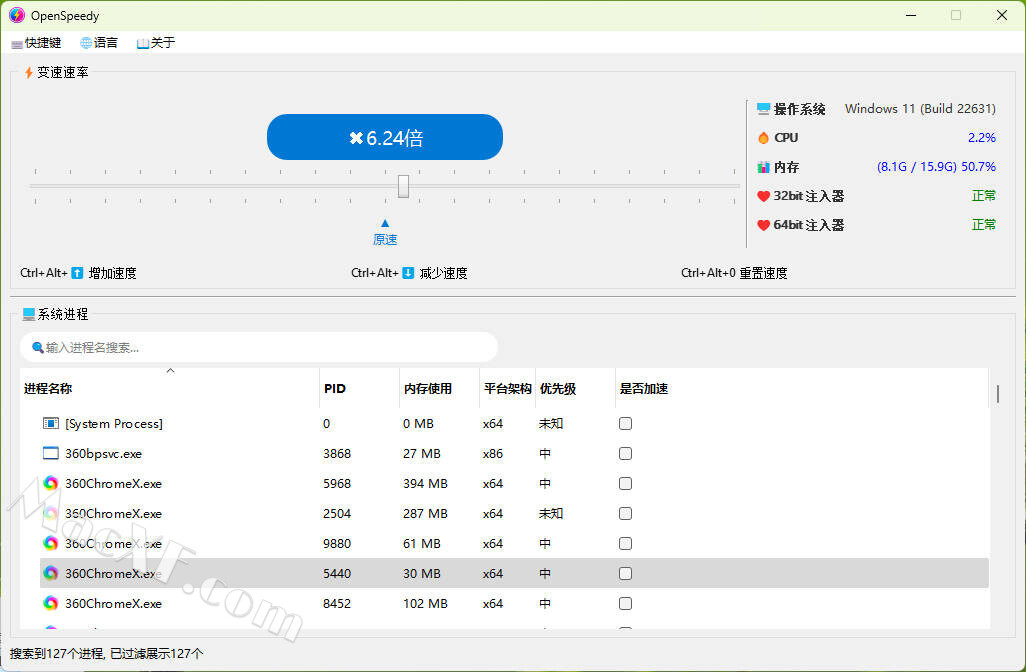The width and height of the screenshot is (1026, 672).
Task: Click the [System Process] row icon
Action: point(51,423)
